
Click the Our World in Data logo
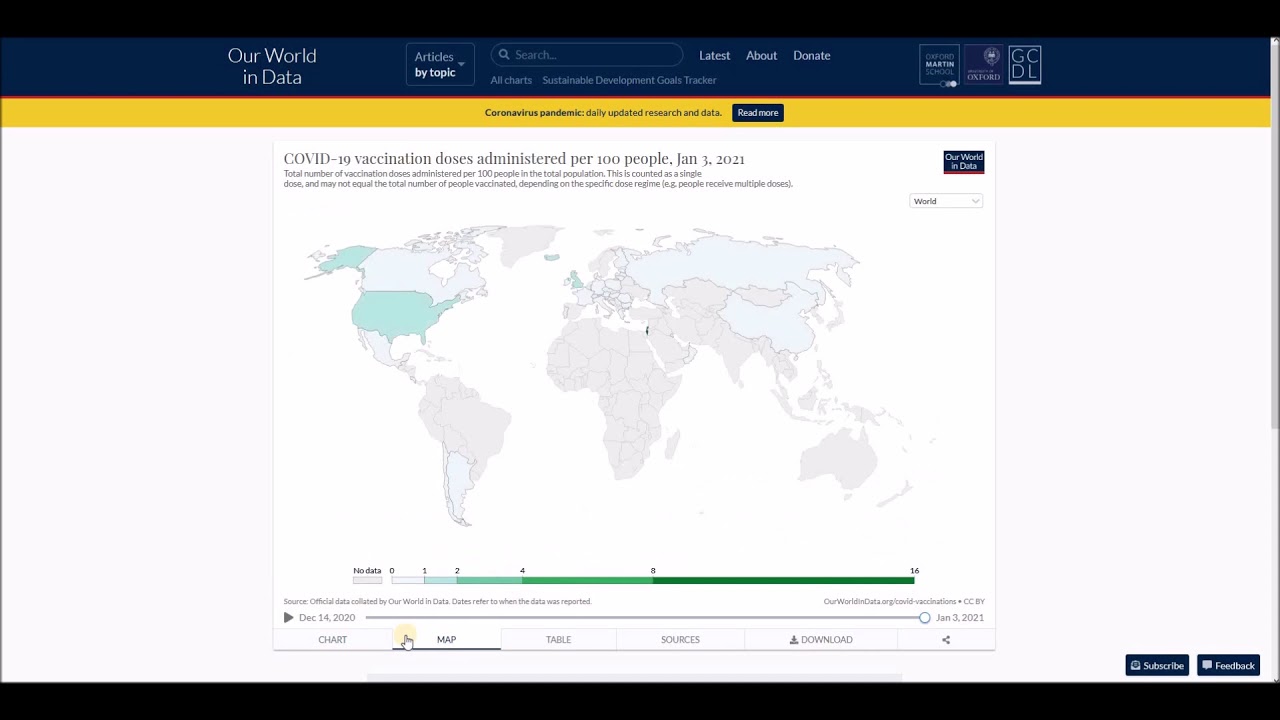click(x=272, y=66)
